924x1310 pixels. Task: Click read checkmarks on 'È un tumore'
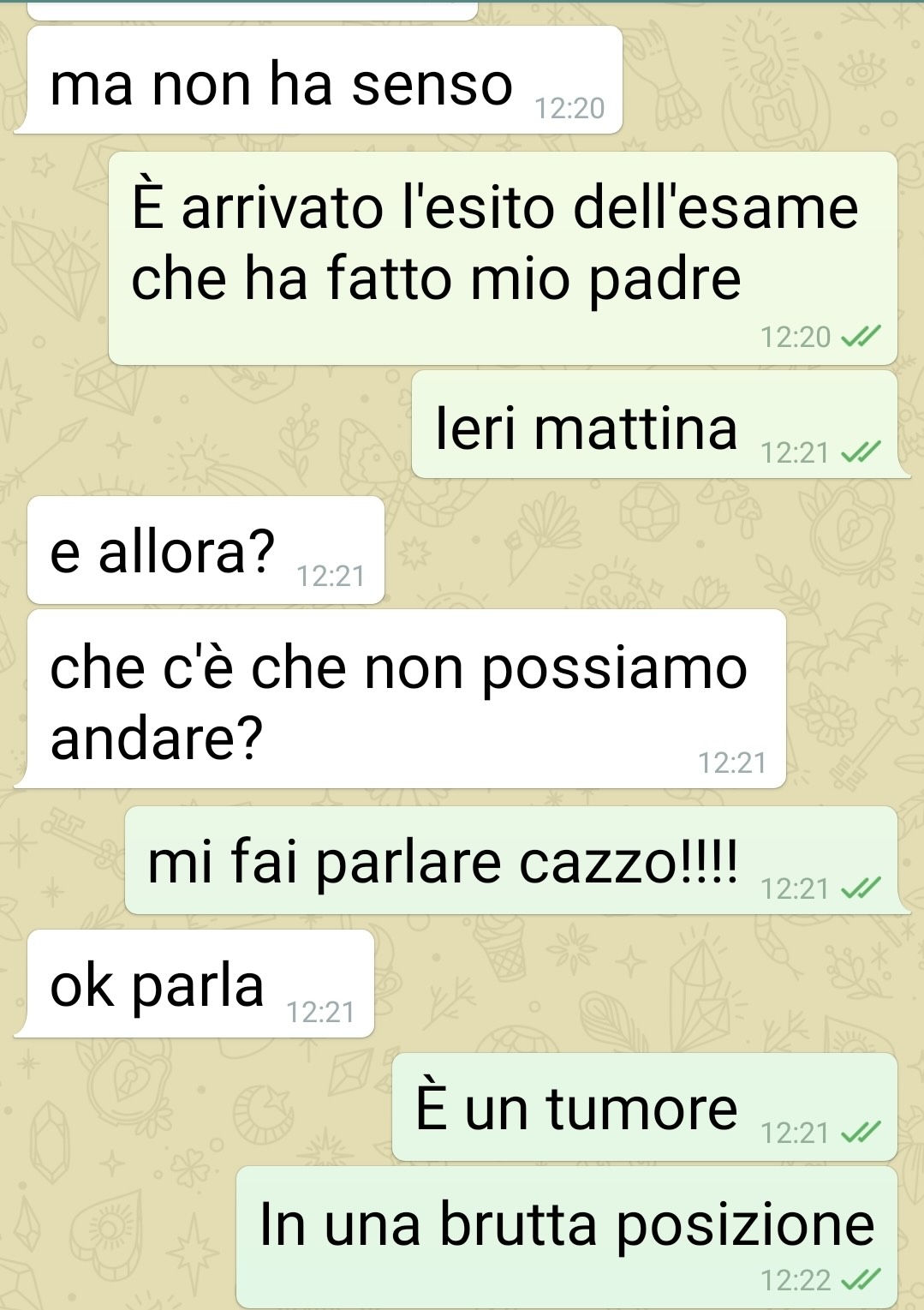(x=861, y=1134)
